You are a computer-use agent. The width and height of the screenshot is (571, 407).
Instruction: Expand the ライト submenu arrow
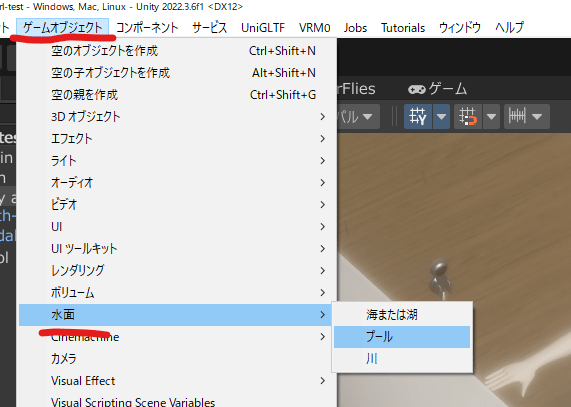(322, 161)
